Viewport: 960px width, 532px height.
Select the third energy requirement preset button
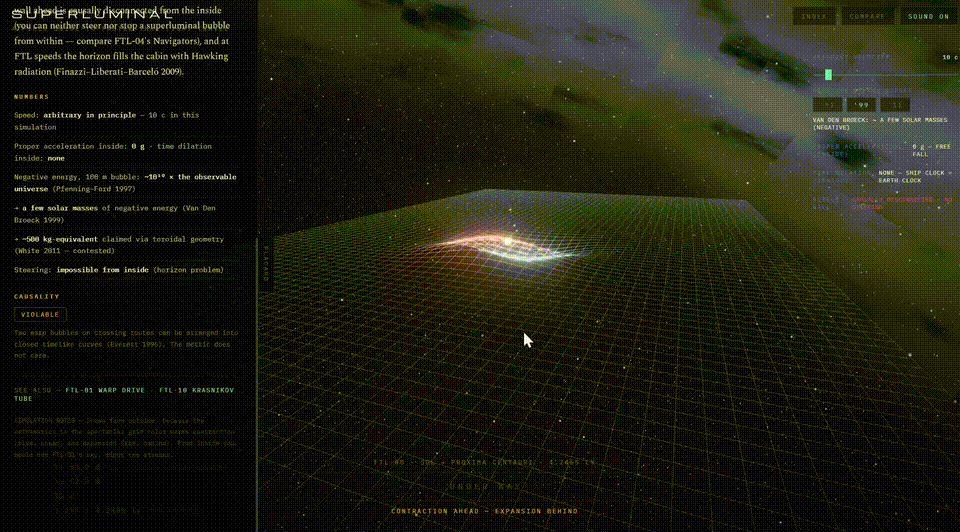click(x=895, y=105)
